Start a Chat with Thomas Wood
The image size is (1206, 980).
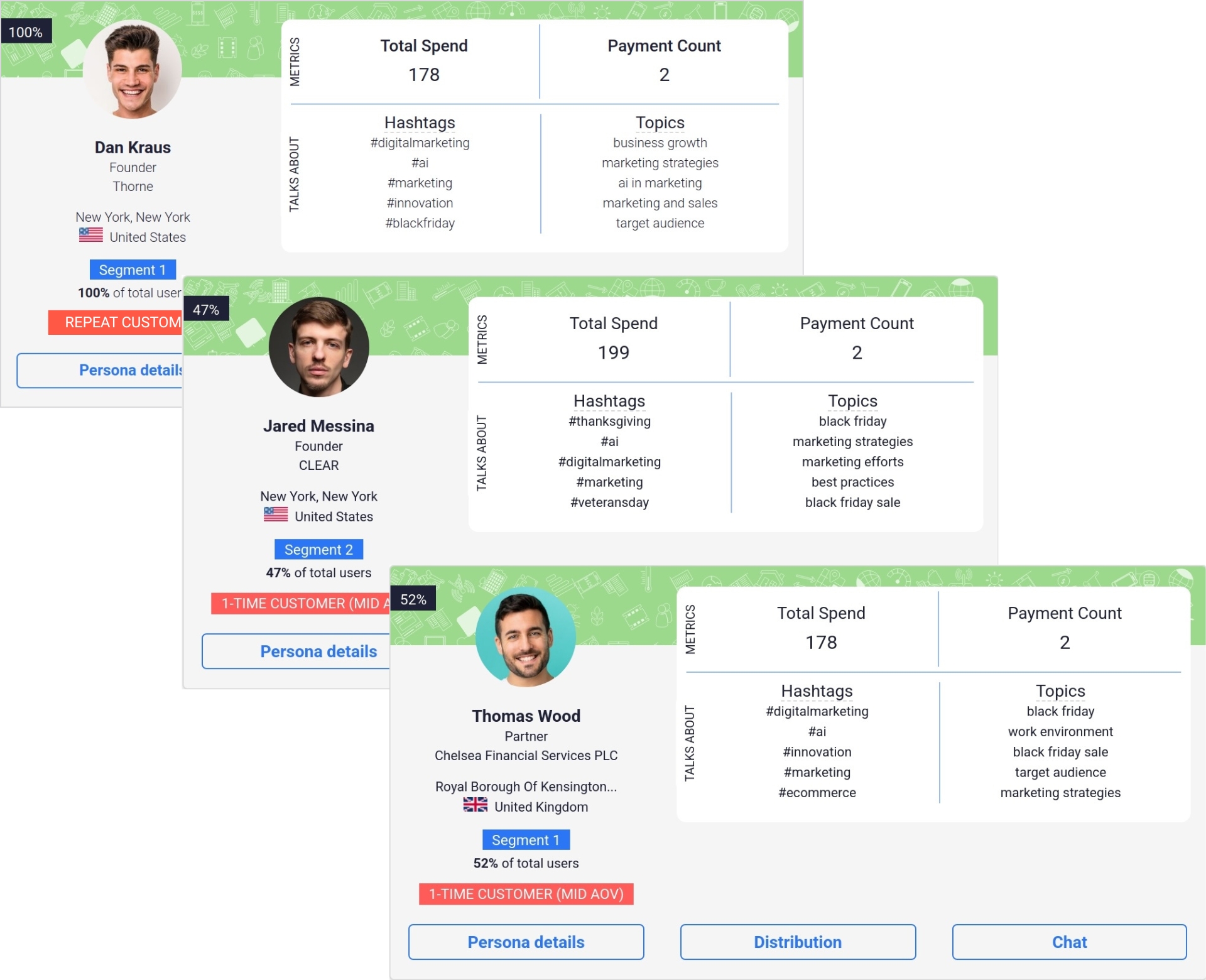(1069, 942)
